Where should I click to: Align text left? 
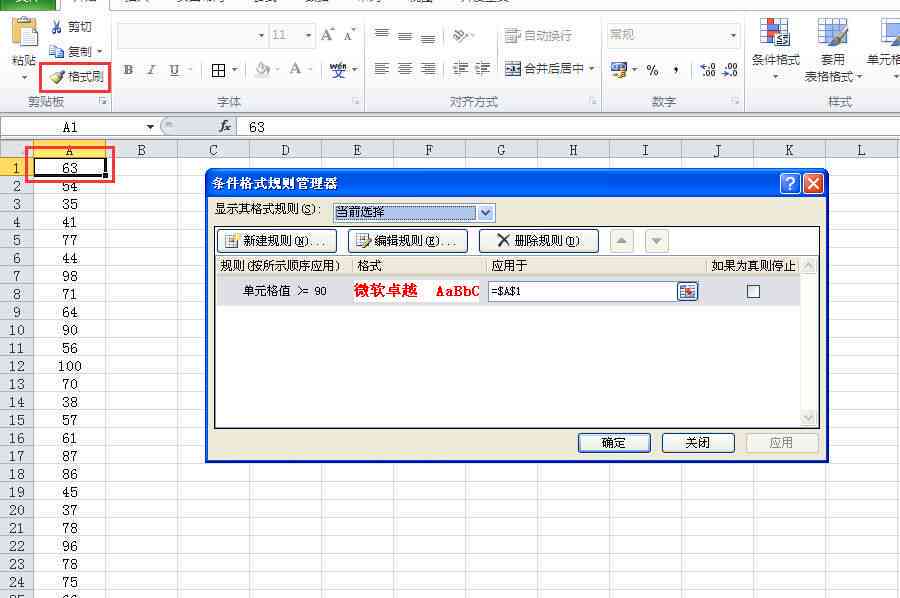pyautogui.click(x=382, y=69)
